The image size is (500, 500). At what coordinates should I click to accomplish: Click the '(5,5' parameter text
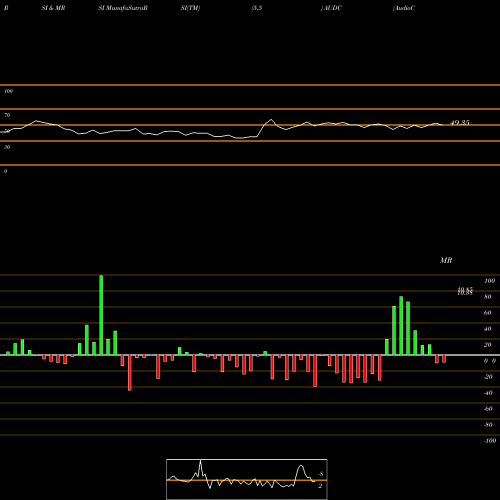point(257,8)
